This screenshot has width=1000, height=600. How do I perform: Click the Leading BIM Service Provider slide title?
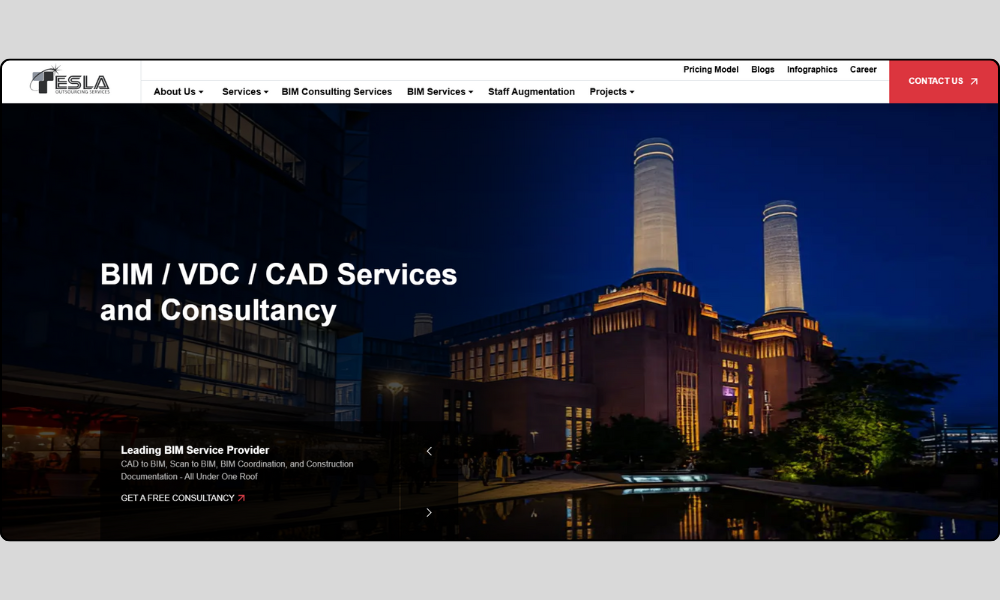pos(195,450)
